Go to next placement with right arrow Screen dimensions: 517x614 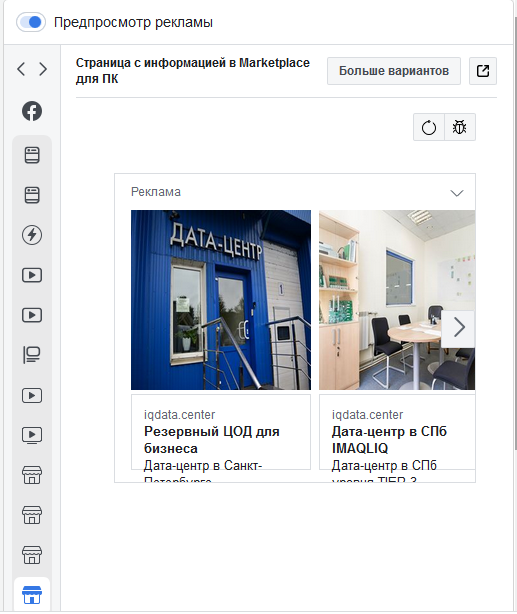pyautogui.click(x=43, y=69)
